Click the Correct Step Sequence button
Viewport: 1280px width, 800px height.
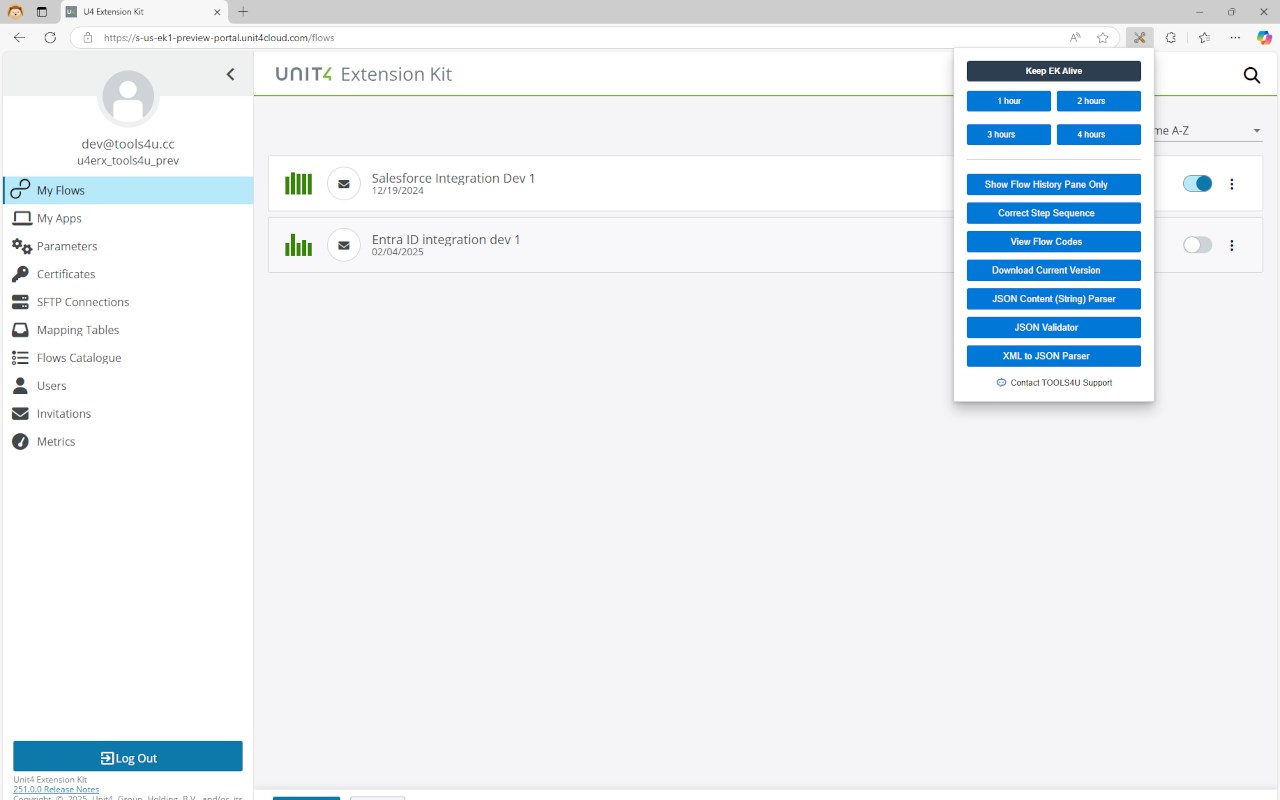tap(1054, 213)
